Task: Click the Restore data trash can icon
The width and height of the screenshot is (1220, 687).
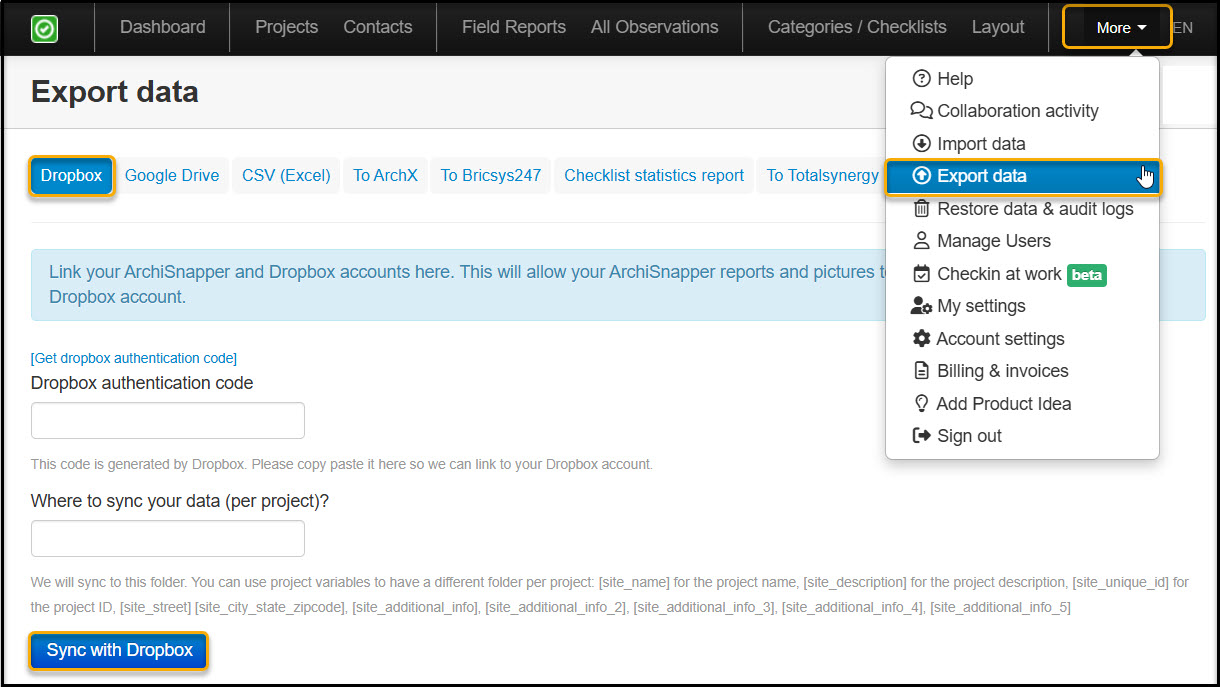Action: pyautogui.click(x=922, y=209)
